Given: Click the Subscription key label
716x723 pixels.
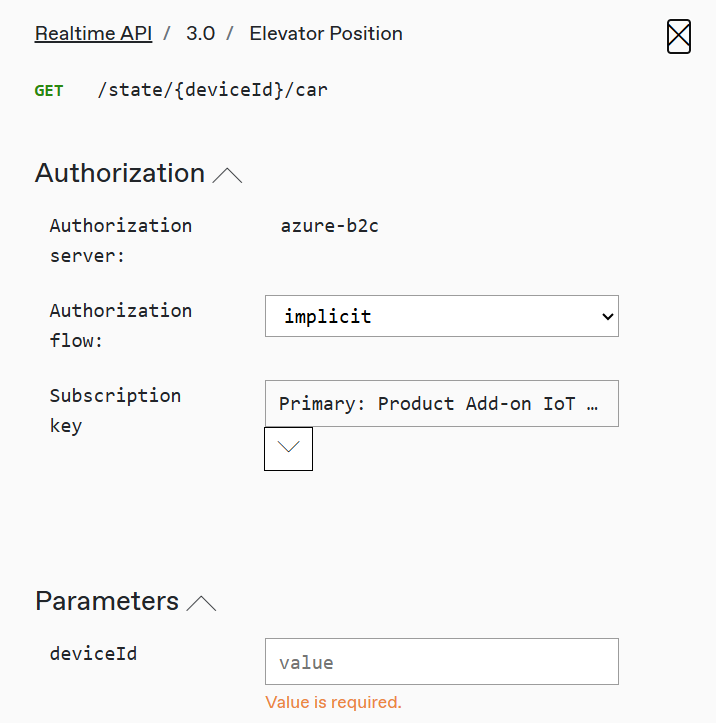Looking at the screenshot, I should point(115,410).
